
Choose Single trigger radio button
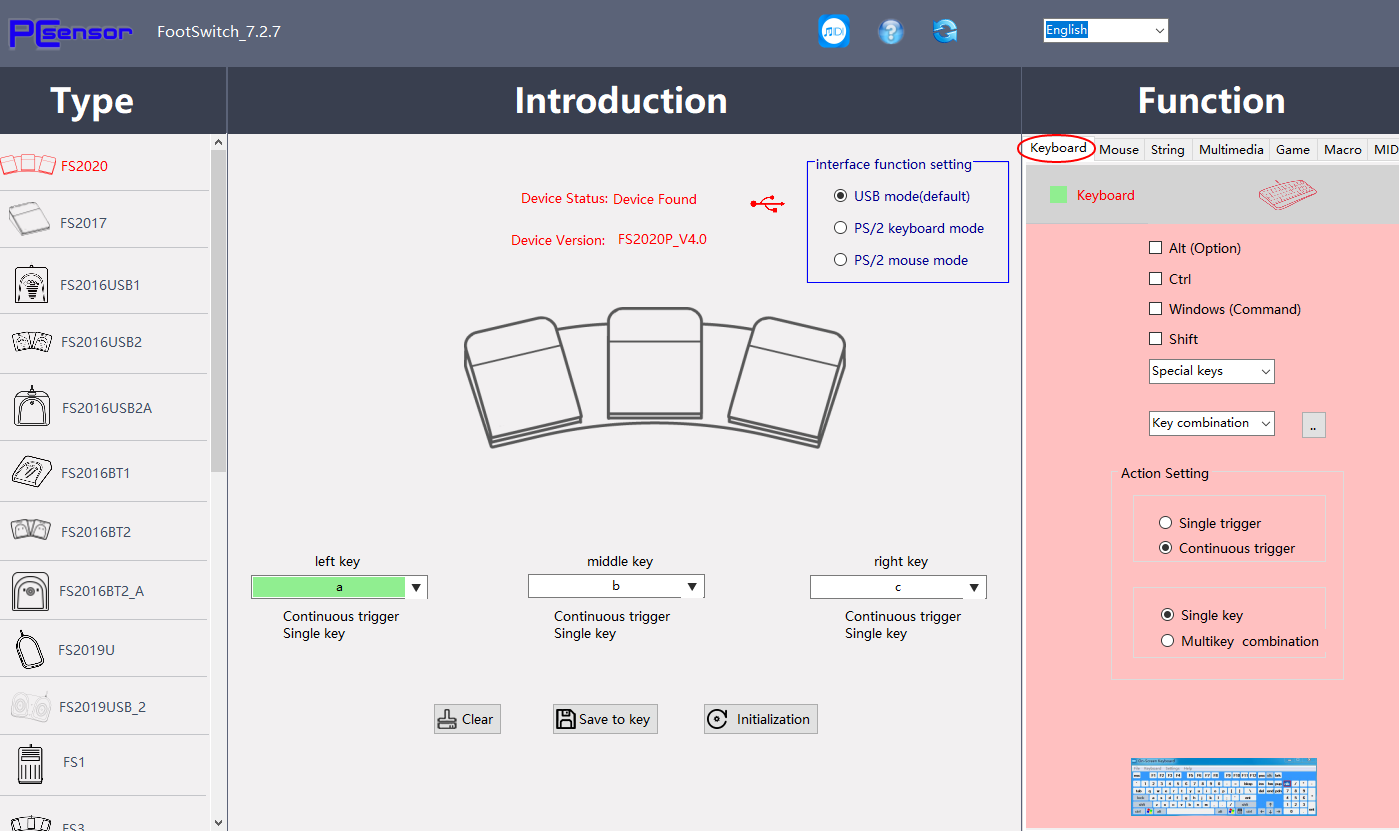click(x=1165, y=523)
